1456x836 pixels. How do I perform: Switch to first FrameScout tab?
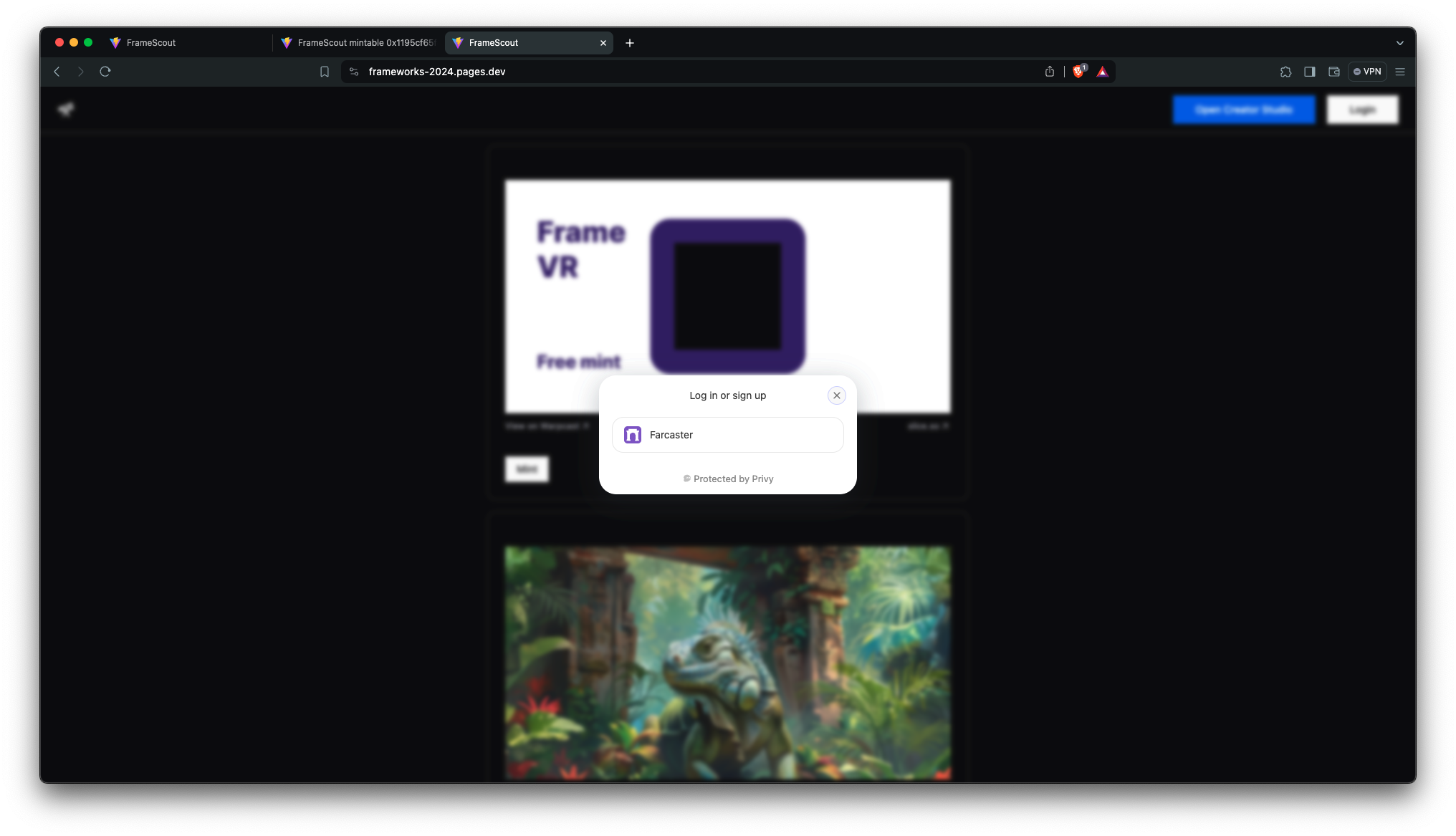(x=186, y=43)
